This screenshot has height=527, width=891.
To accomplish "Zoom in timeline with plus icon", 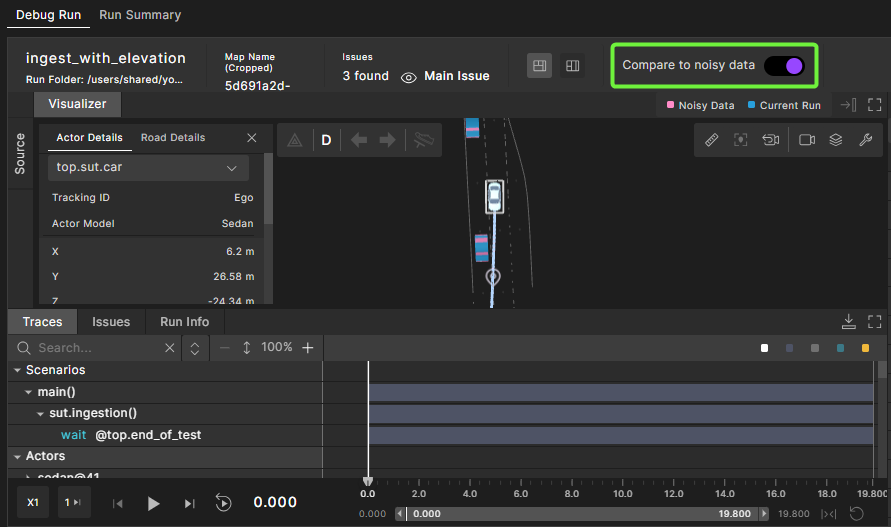I will [308, 348].
